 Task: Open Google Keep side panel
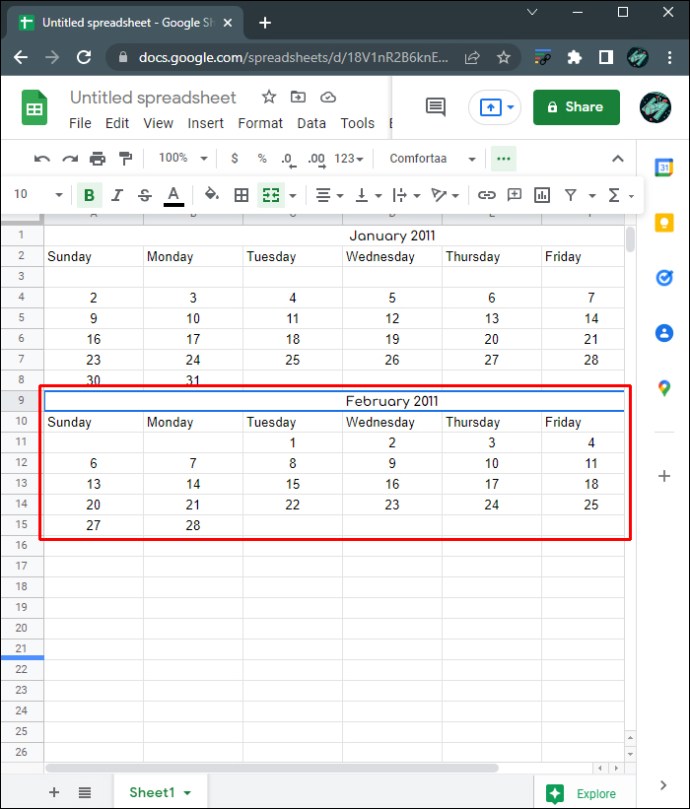point(664,223)
